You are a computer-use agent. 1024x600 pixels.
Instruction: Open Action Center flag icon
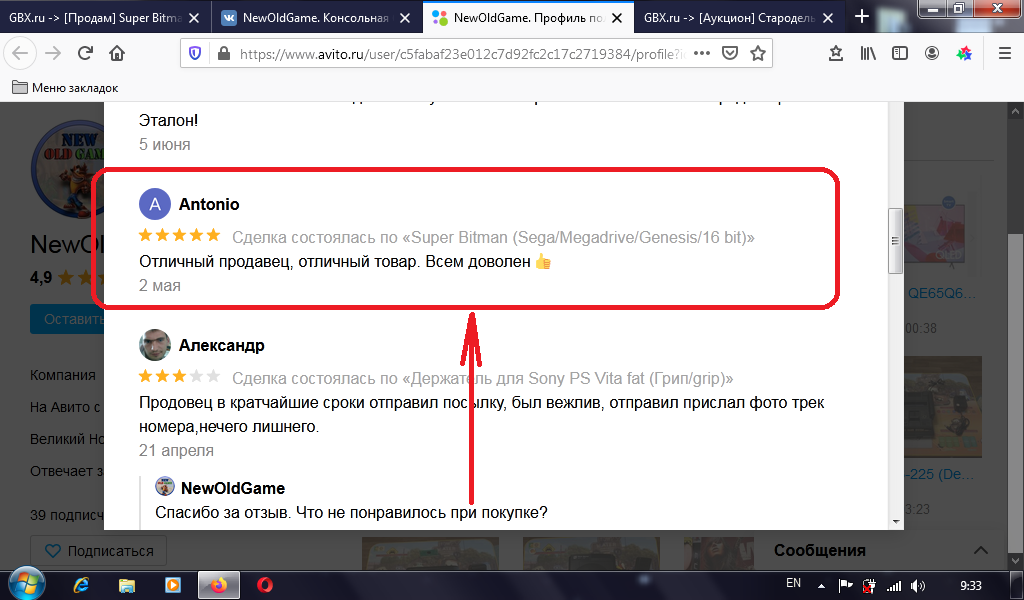tap(846, 586)
